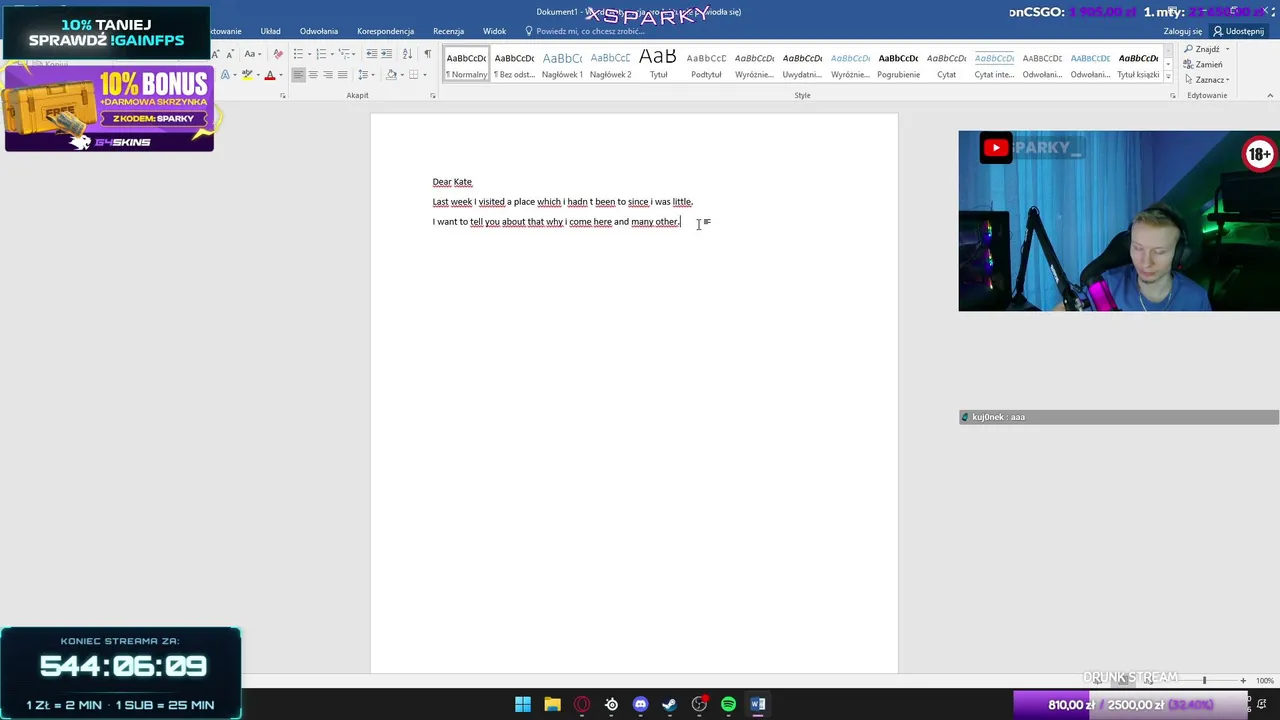
Task: Apply numbered list formatting
Action: tap(322, 54)
